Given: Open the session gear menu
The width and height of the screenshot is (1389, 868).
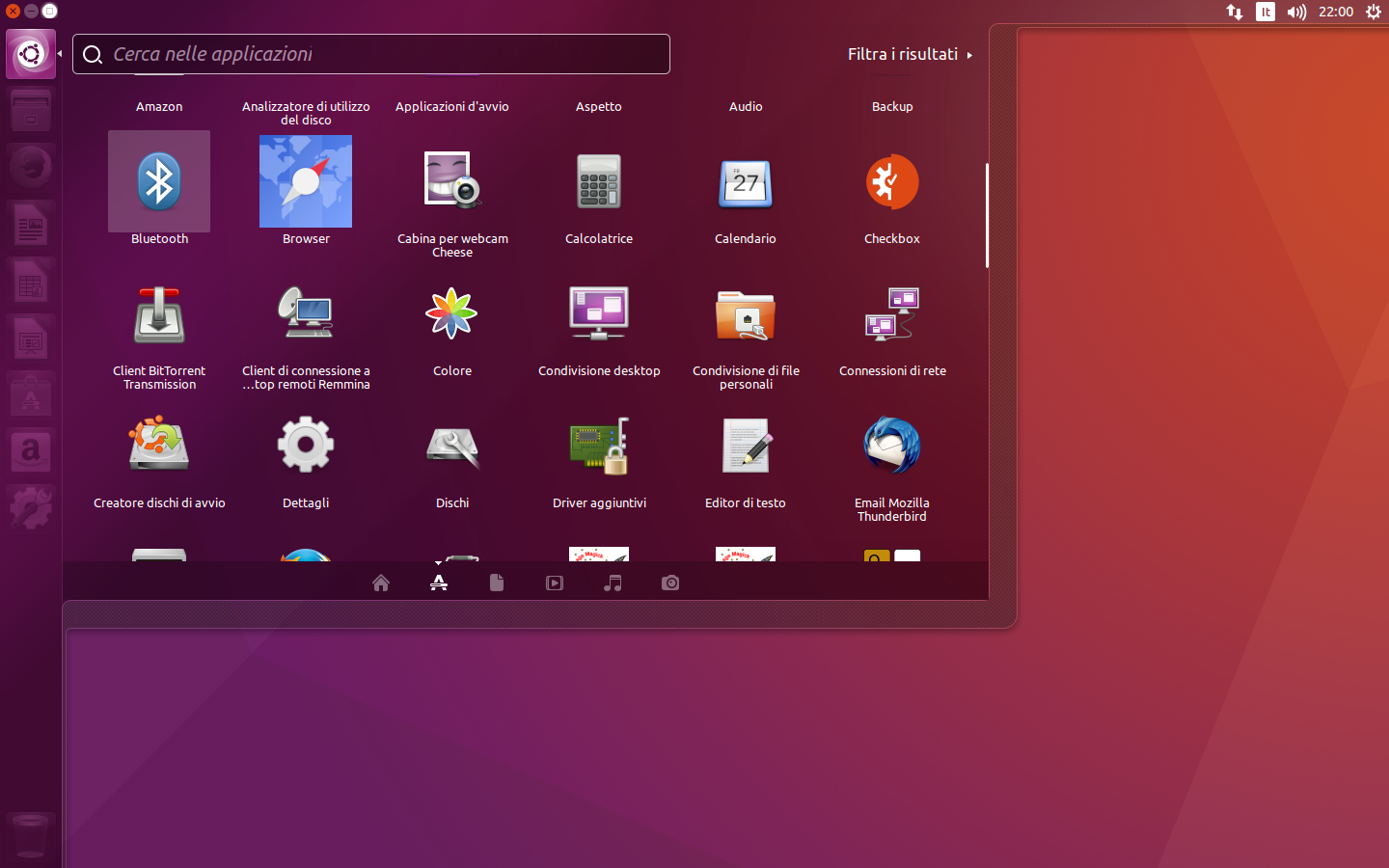Looking at the screenshot, I should [1373, 12].
